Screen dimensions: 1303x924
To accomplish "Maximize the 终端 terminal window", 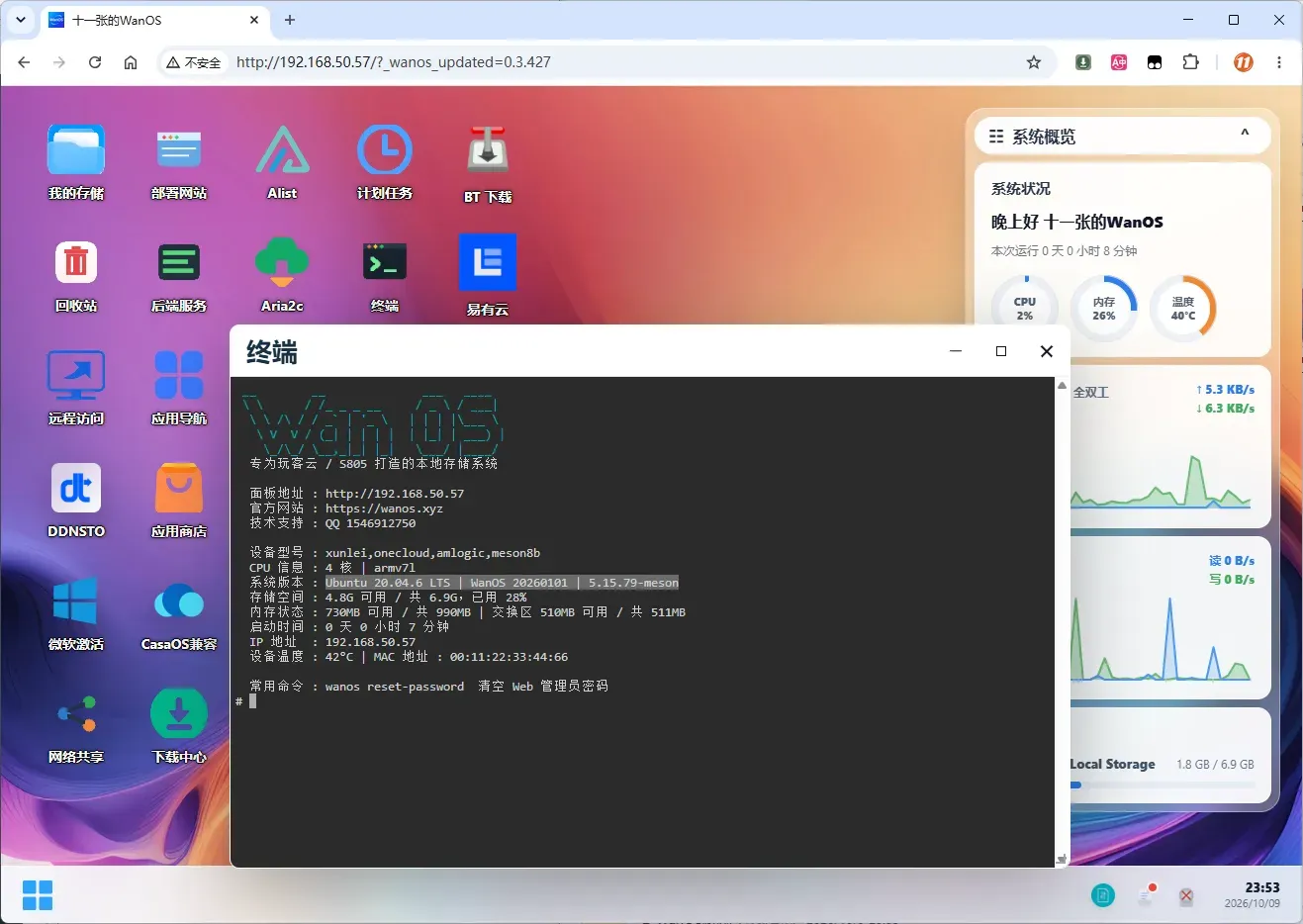I will (1001, 351).
